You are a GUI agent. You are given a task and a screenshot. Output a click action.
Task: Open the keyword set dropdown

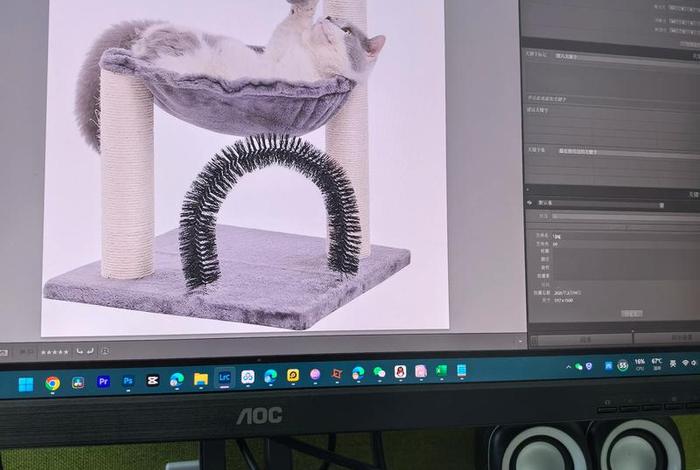[629, 152]
